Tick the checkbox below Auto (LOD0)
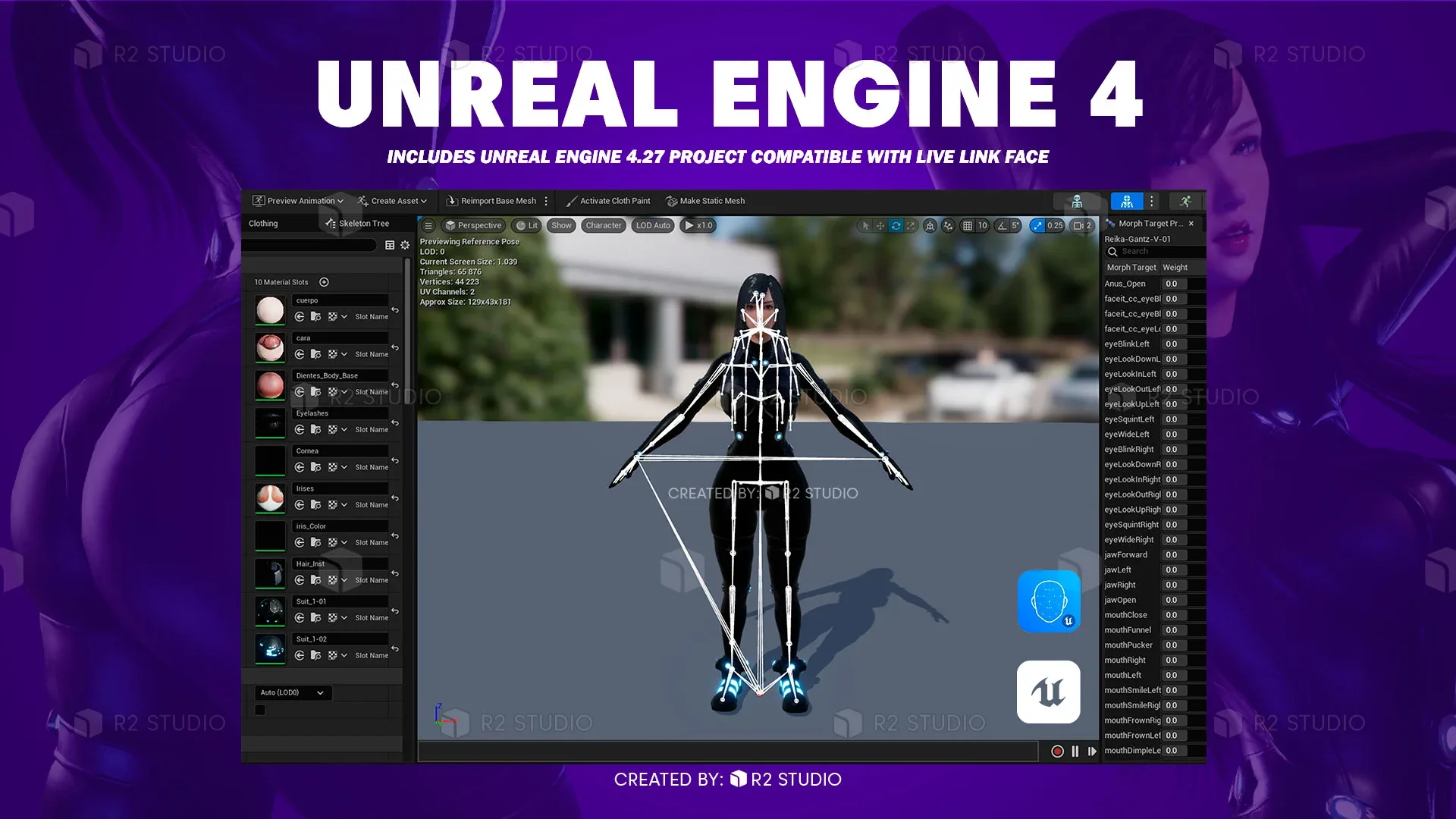This screenshot has width=1456, height=819. point(260,710)
